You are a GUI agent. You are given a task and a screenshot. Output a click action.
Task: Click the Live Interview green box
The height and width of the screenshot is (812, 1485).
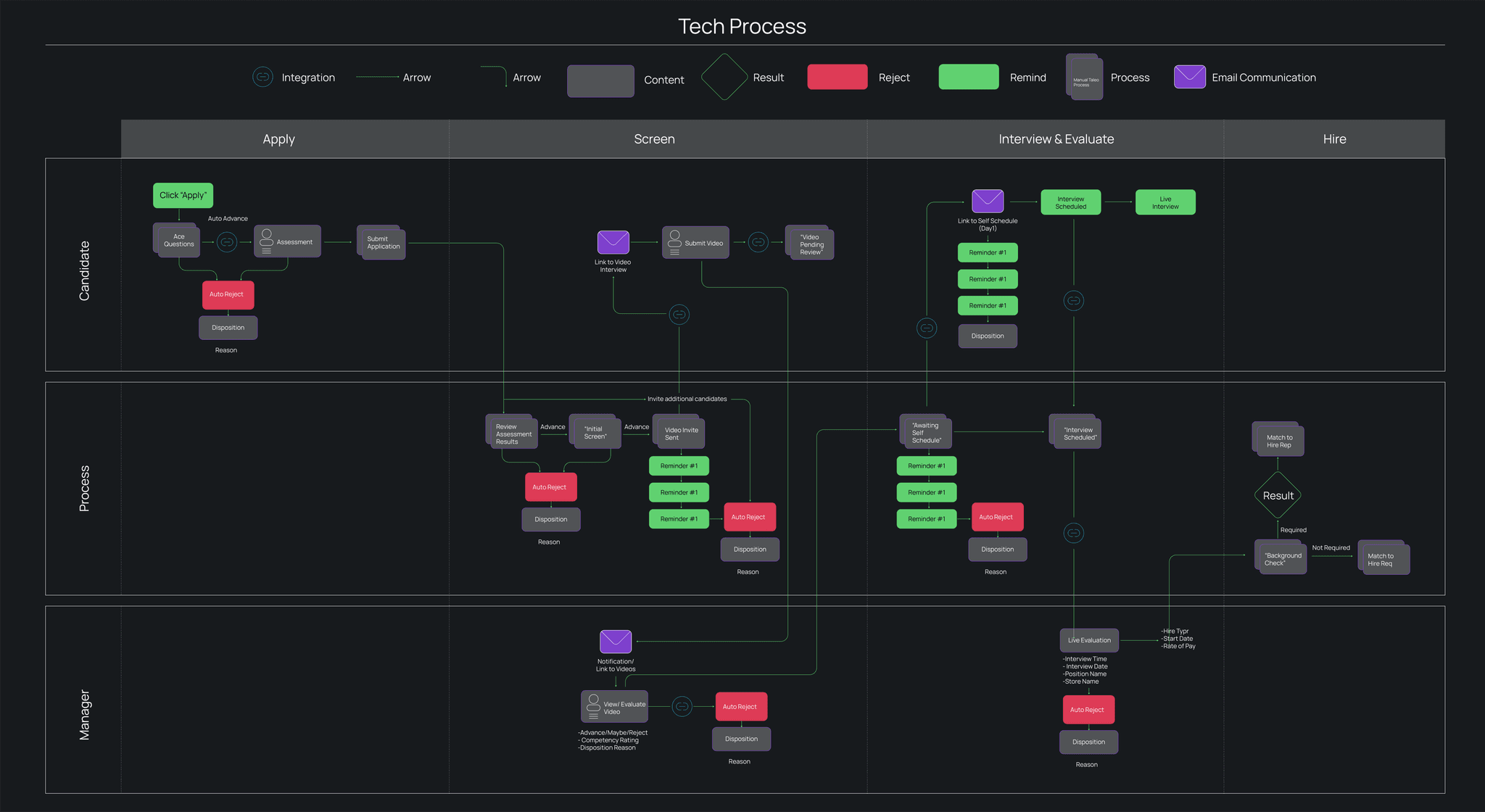[x=1165, y=202]
